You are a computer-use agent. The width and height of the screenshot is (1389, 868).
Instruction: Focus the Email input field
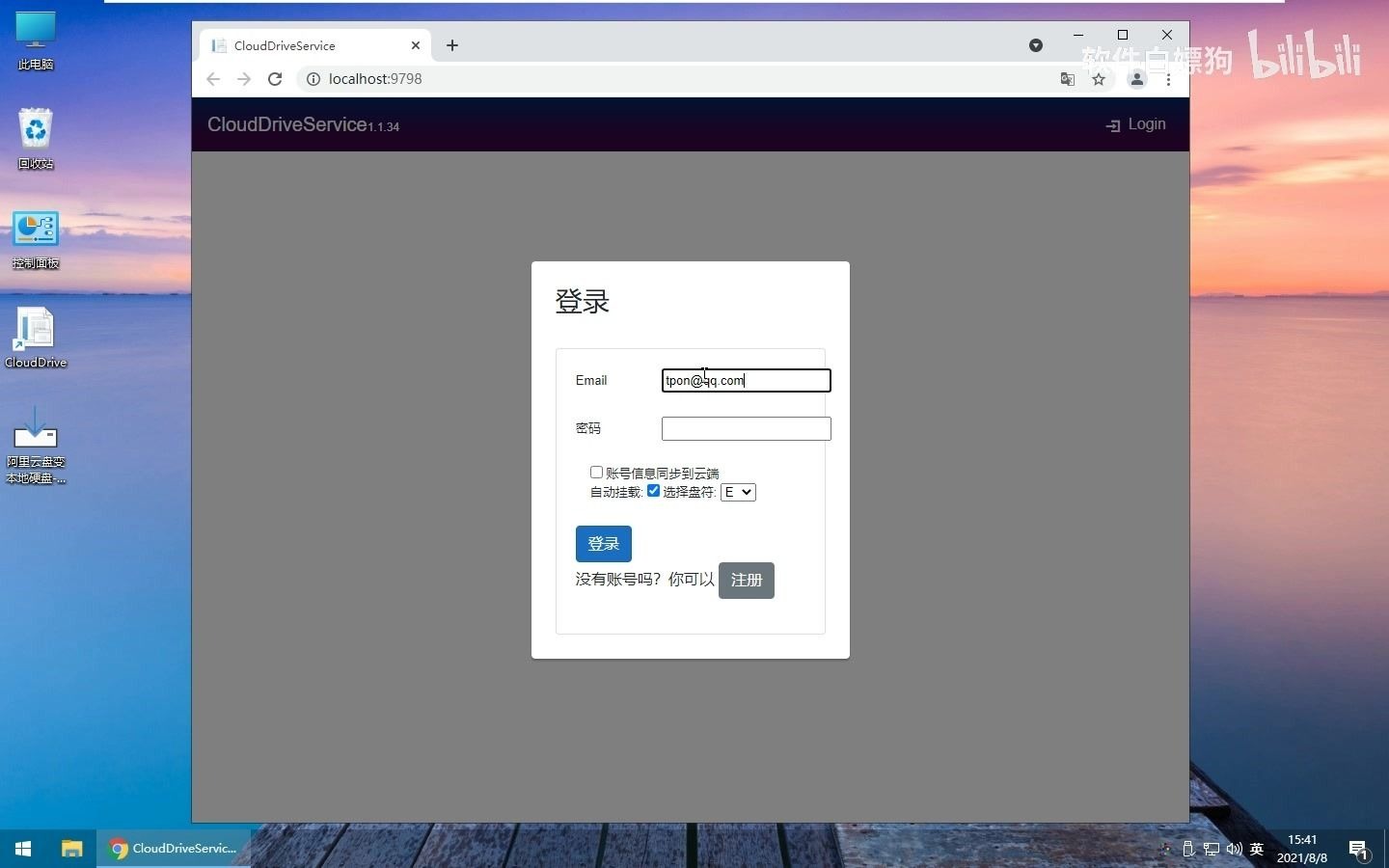(746, 380)
